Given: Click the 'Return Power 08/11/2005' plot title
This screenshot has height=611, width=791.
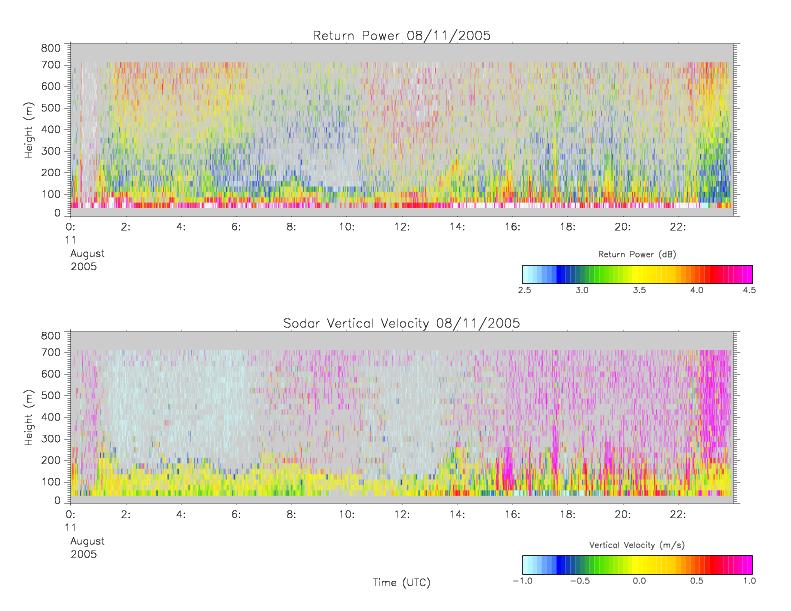Looking at the screenshot, I should pos(402,36).
